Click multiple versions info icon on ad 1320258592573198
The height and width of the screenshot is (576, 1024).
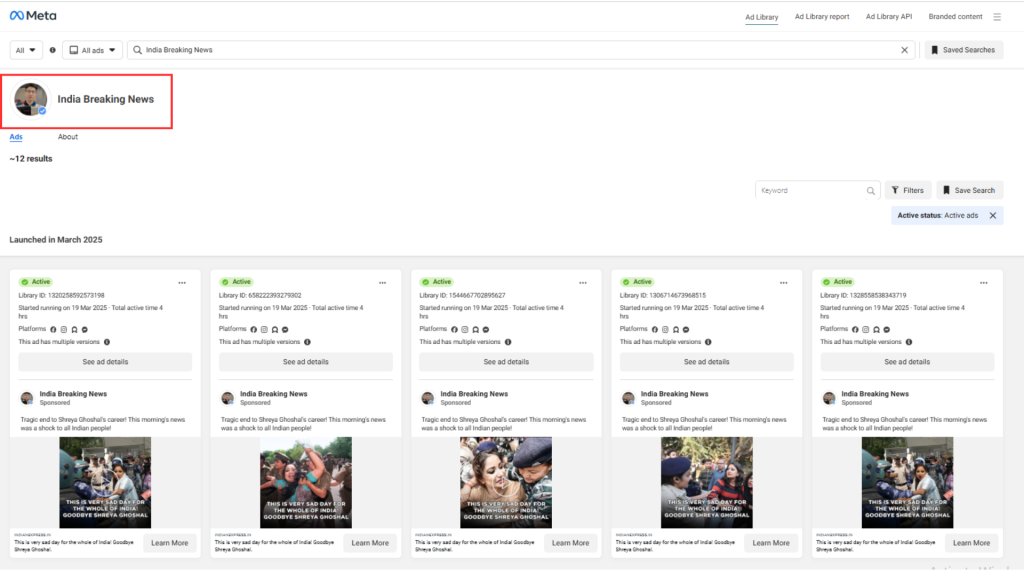[107, 342]
